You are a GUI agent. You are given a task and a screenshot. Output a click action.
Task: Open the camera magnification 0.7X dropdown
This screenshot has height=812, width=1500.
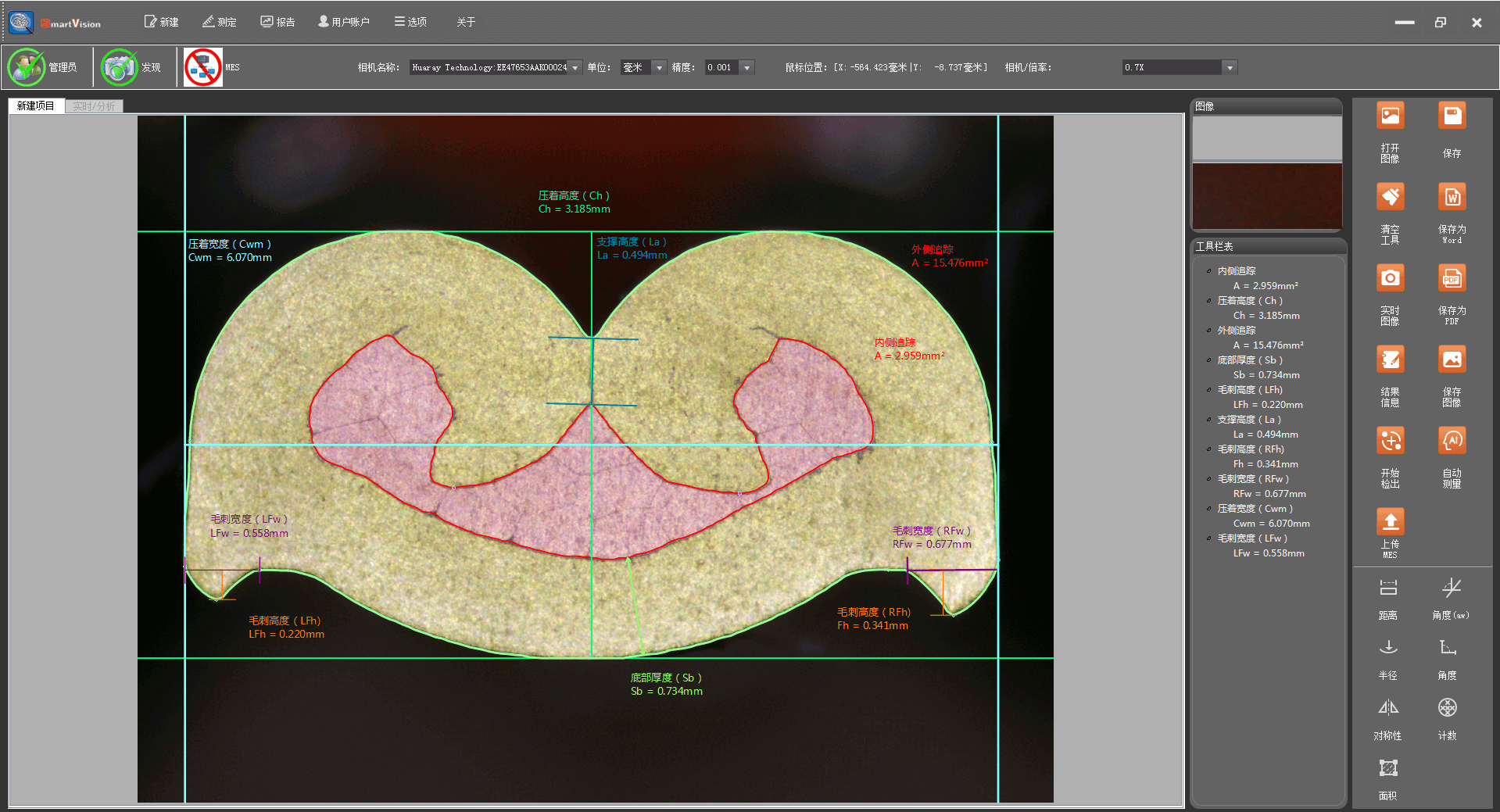(x=1230, y=68)
